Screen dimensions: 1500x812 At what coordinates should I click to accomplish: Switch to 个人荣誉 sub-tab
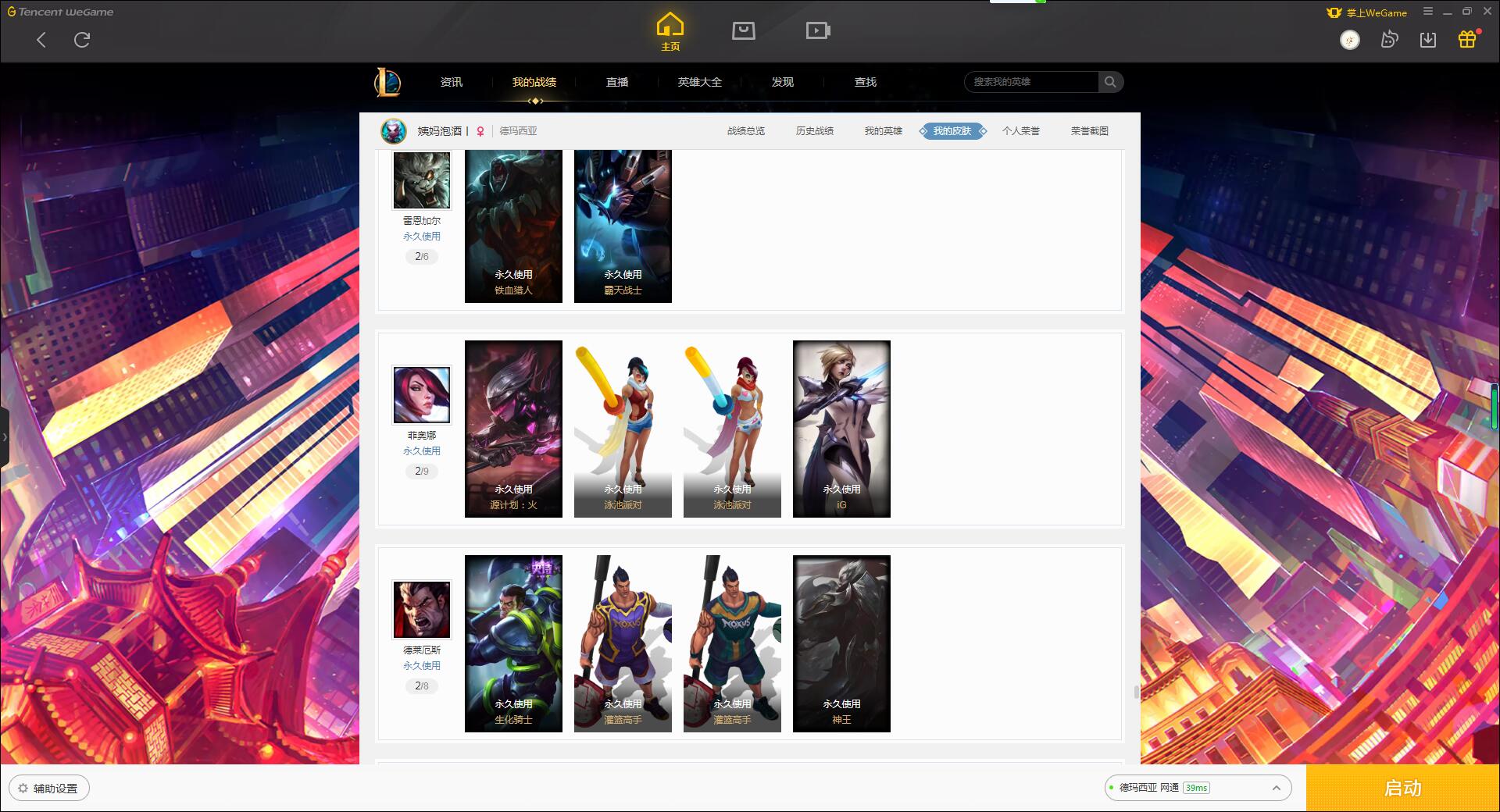tap(1021, 131)
